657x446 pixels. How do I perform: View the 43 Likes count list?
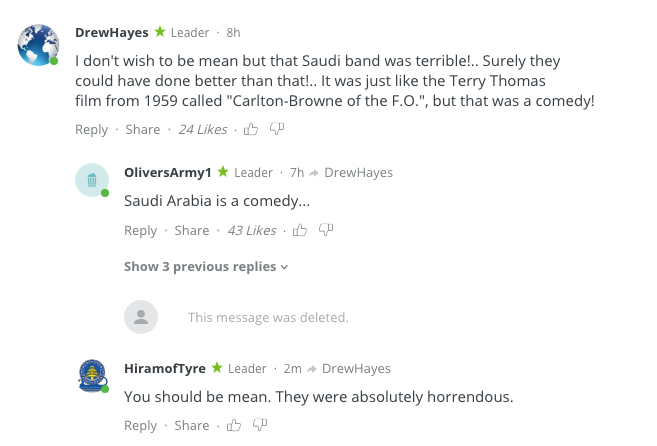[x=251, y=230]
